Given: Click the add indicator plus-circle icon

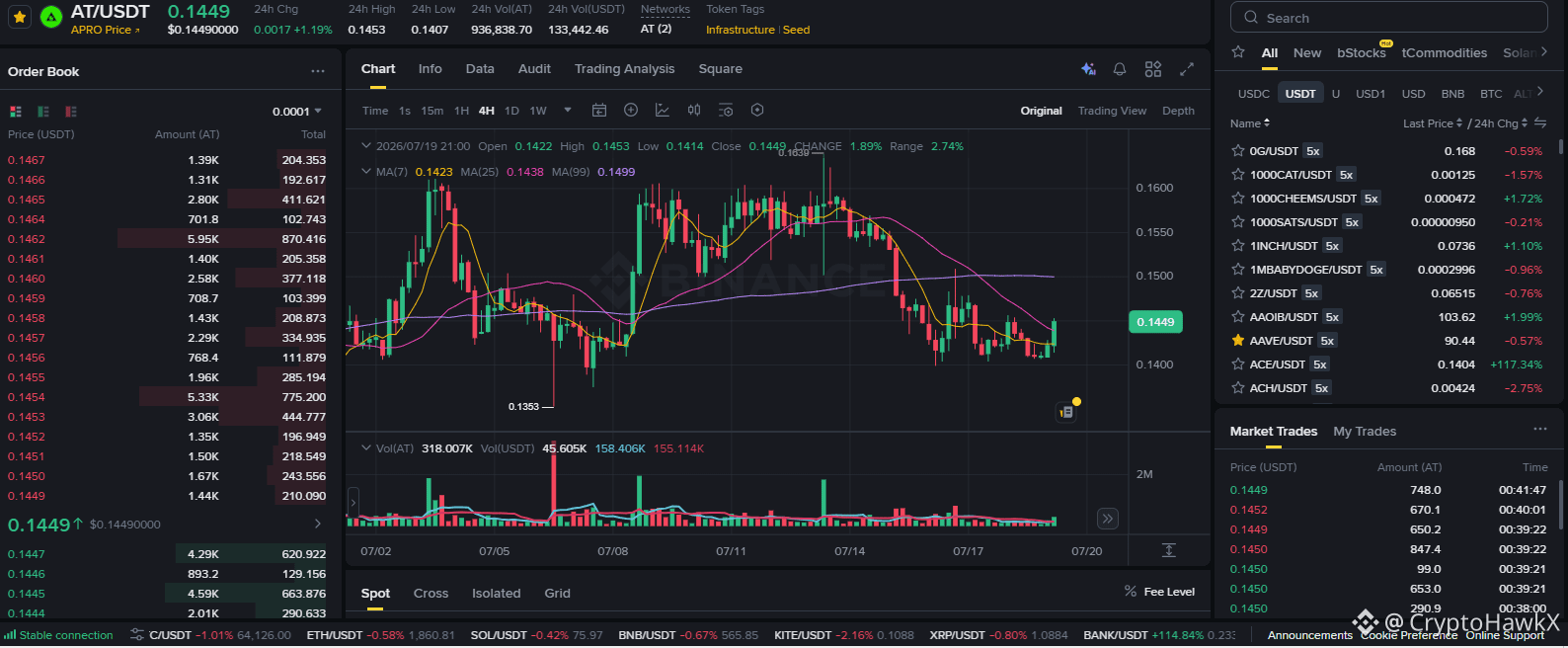Looking at the screenshot, I should (631, 110).
